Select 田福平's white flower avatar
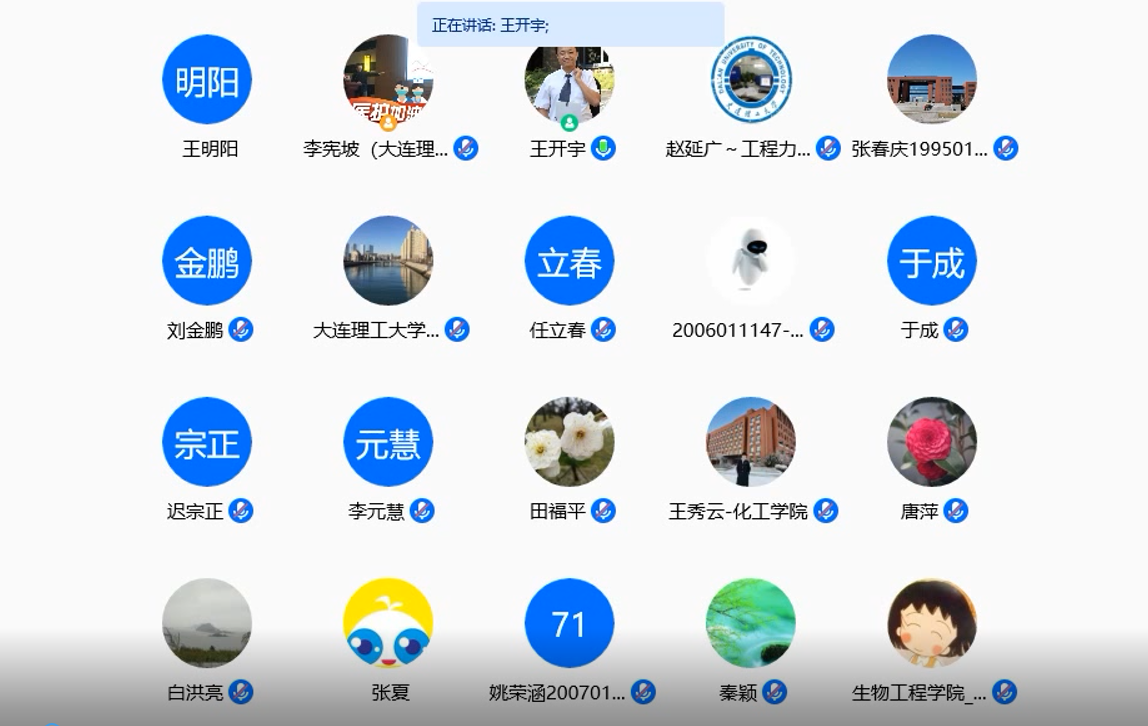The image size is (1148, 726). pos(569,442)
